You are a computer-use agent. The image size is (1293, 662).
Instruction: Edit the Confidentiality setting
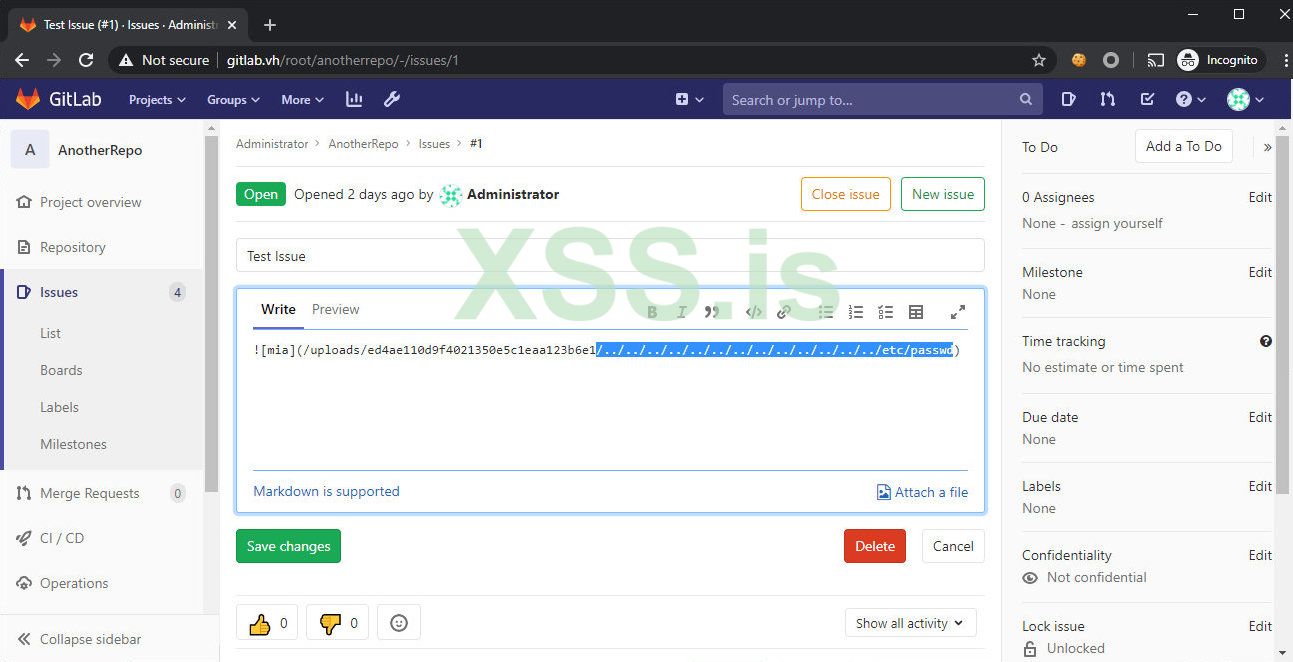point(1260,555)
